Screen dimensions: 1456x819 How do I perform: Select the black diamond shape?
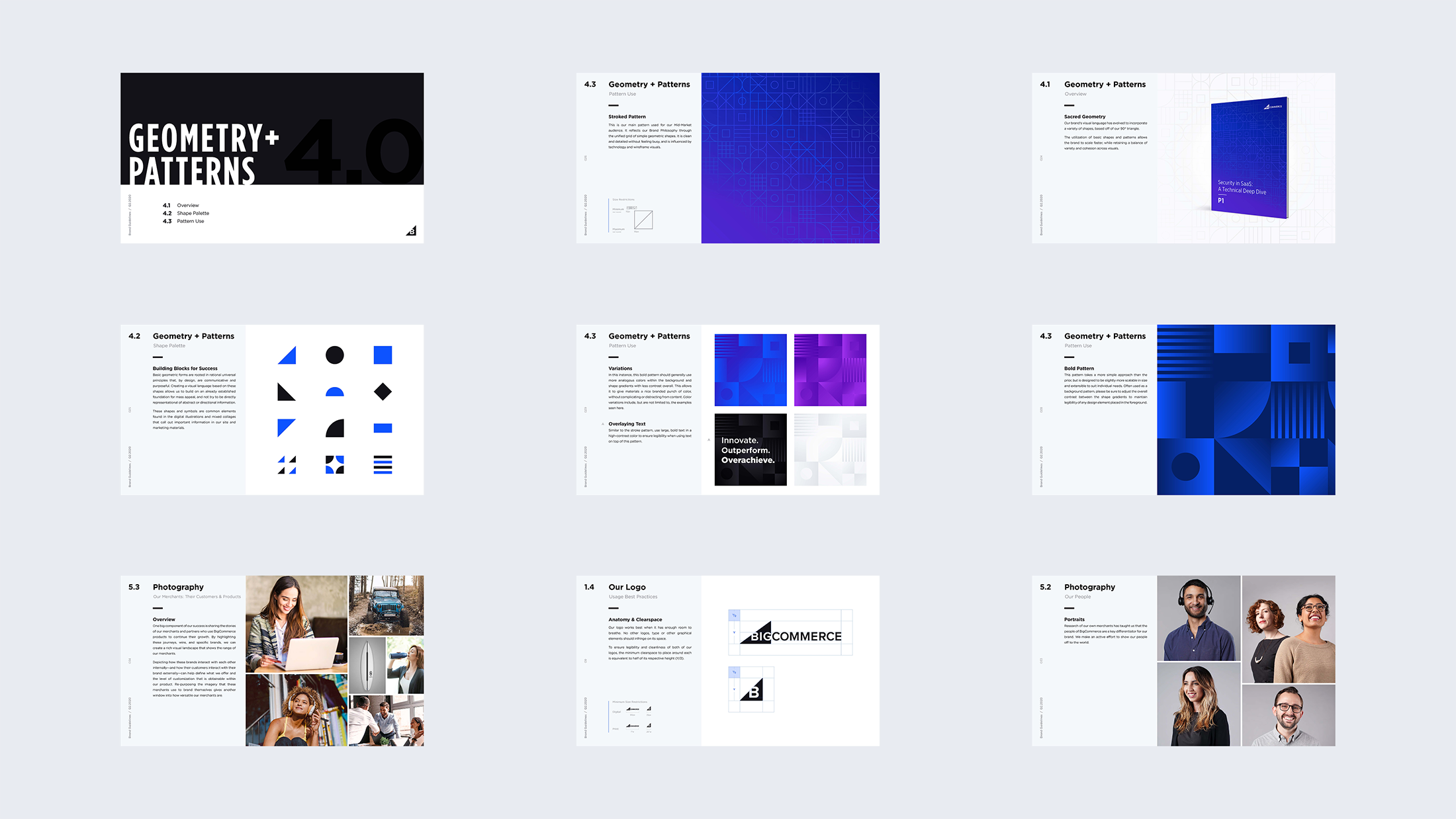tap(383, 392)
